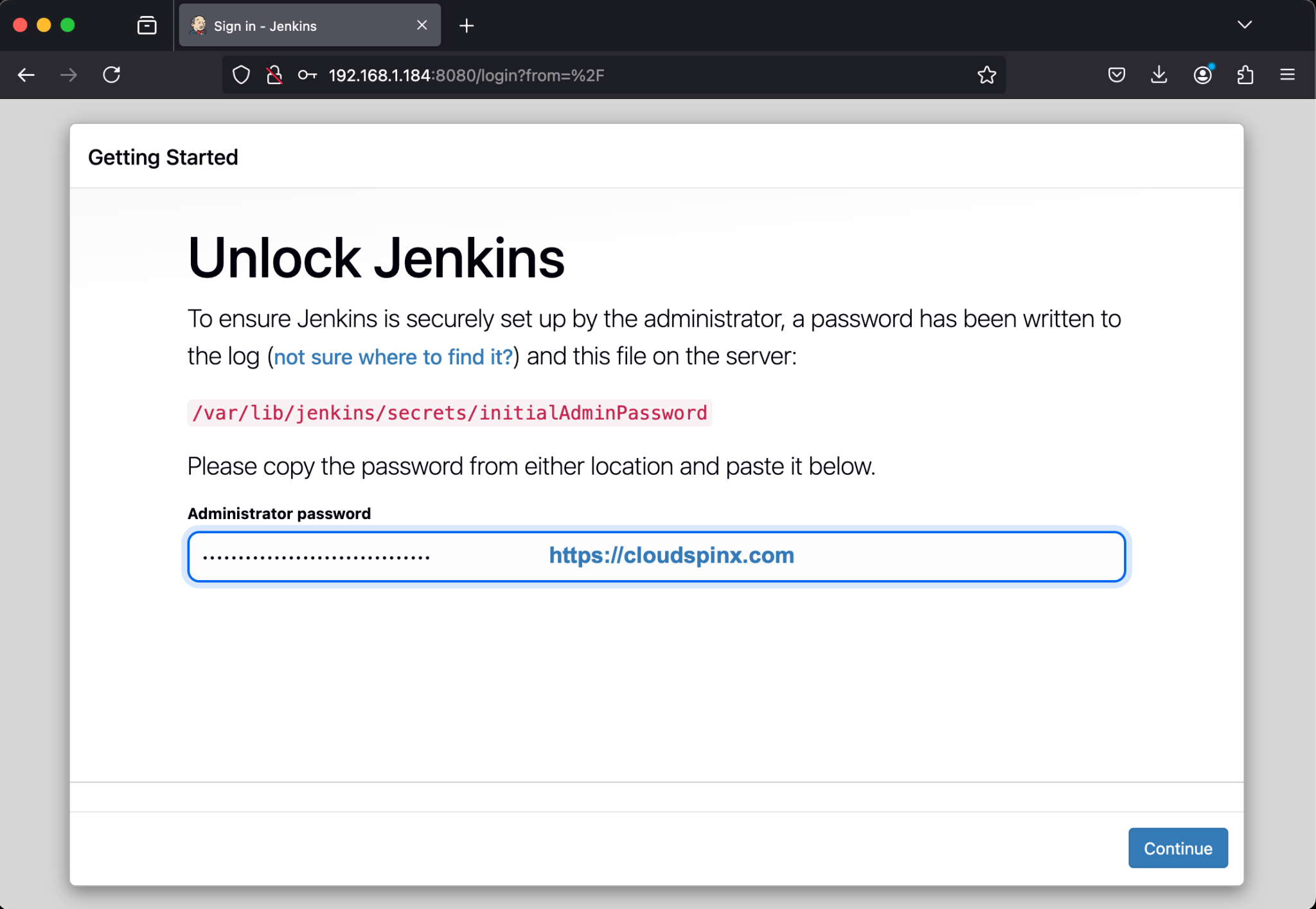Open the Firefox account menu
Screen dimensions: 1316x909
(x=1202, y=75)
